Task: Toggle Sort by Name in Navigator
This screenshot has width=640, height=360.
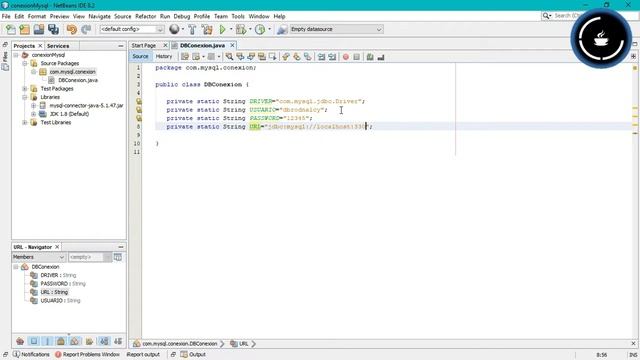Action: pyautogui.click(x=104, y=341)
